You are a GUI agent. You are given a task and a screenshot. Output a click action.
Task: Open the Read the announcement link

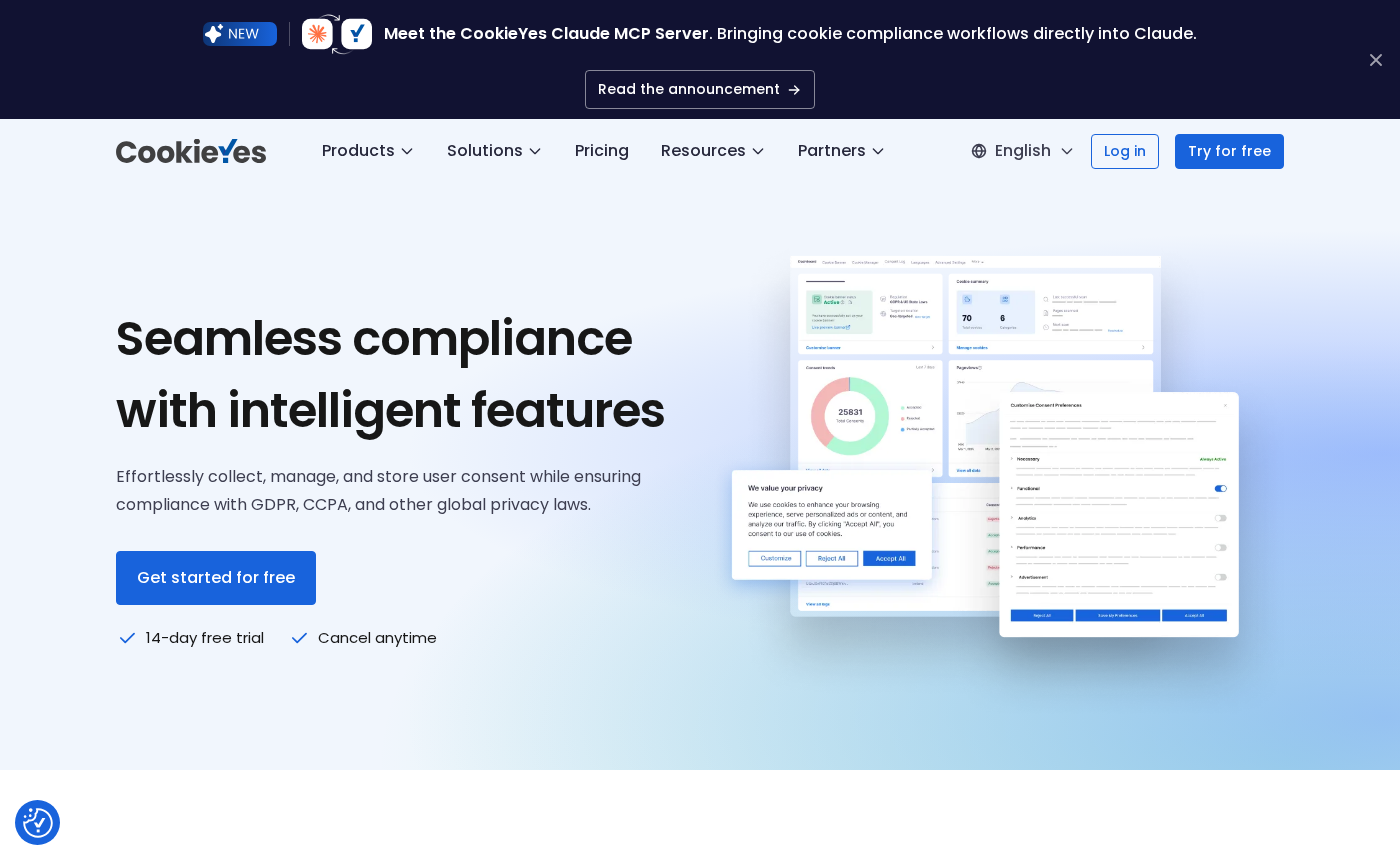point(700,89)
